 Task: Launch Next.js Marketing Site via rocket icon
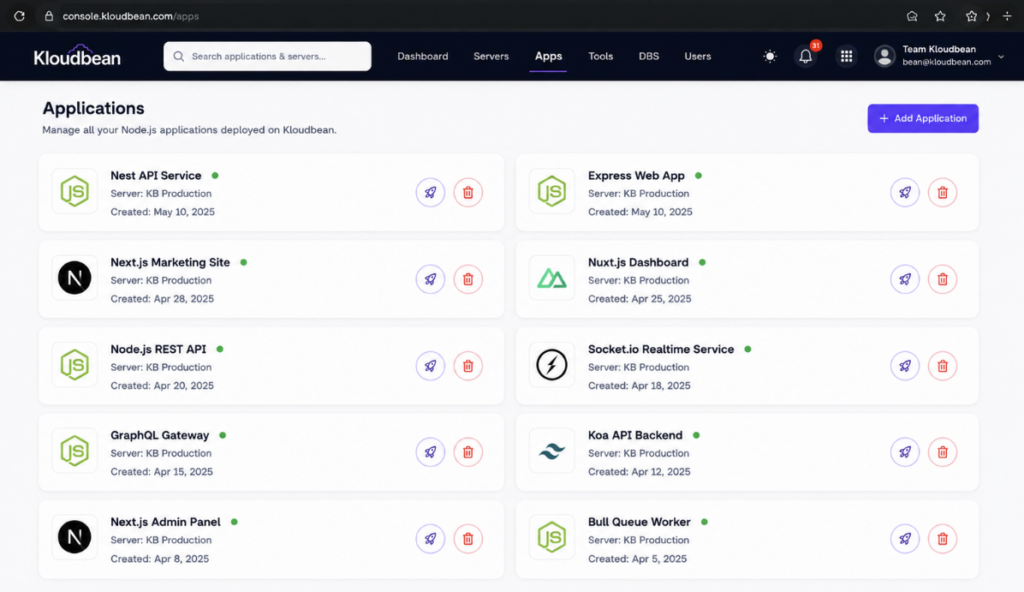[x=430, y=279]
